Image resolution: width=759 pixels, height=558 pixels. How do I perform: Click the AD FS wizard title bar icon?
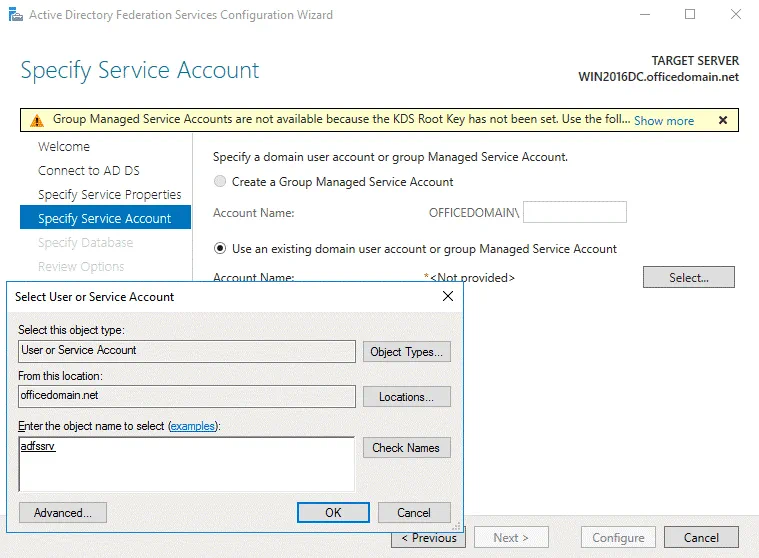tap(14, 15)
